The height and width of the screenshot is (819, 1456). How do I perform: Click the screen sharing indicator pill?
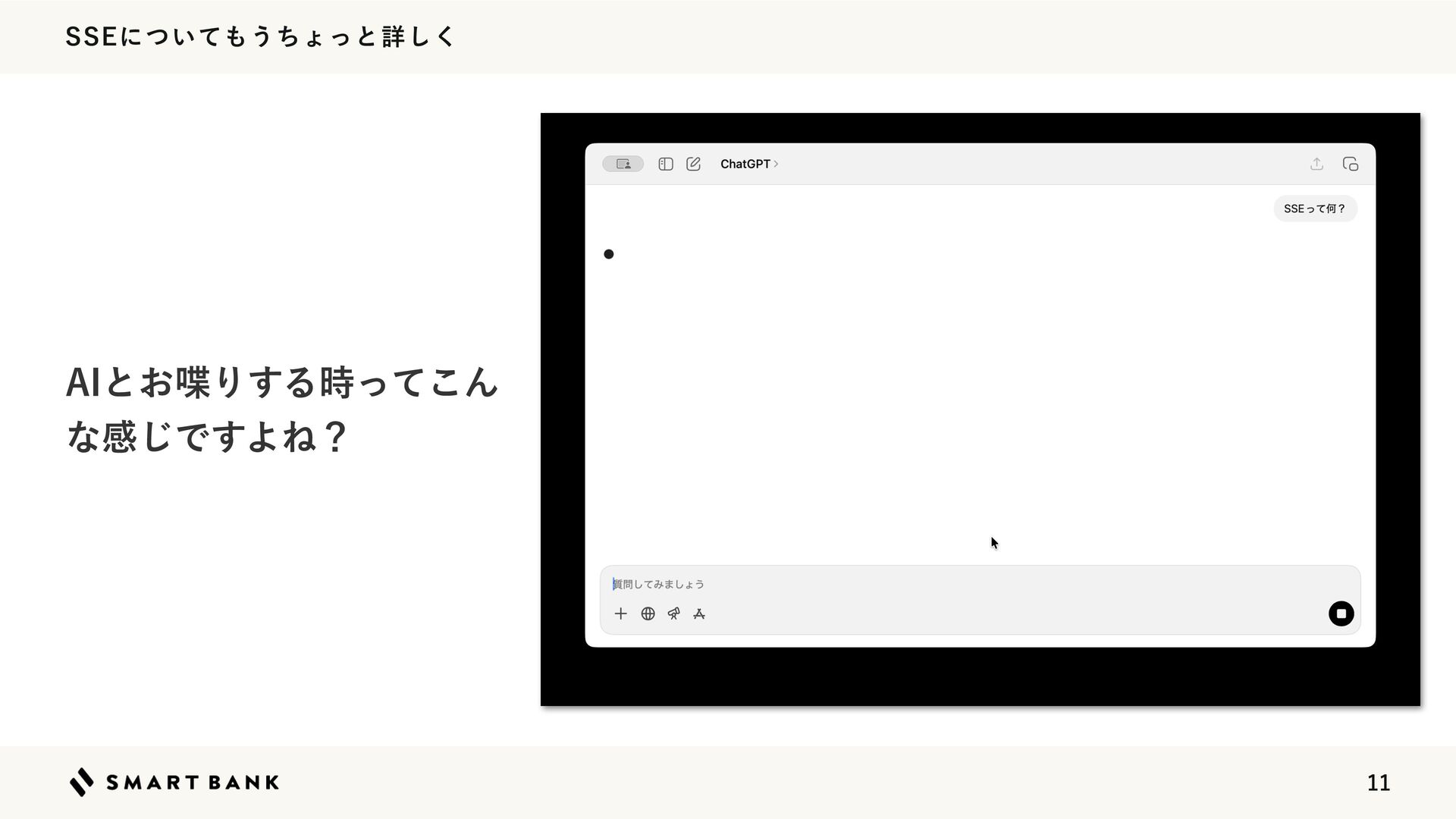click(623, 164)
